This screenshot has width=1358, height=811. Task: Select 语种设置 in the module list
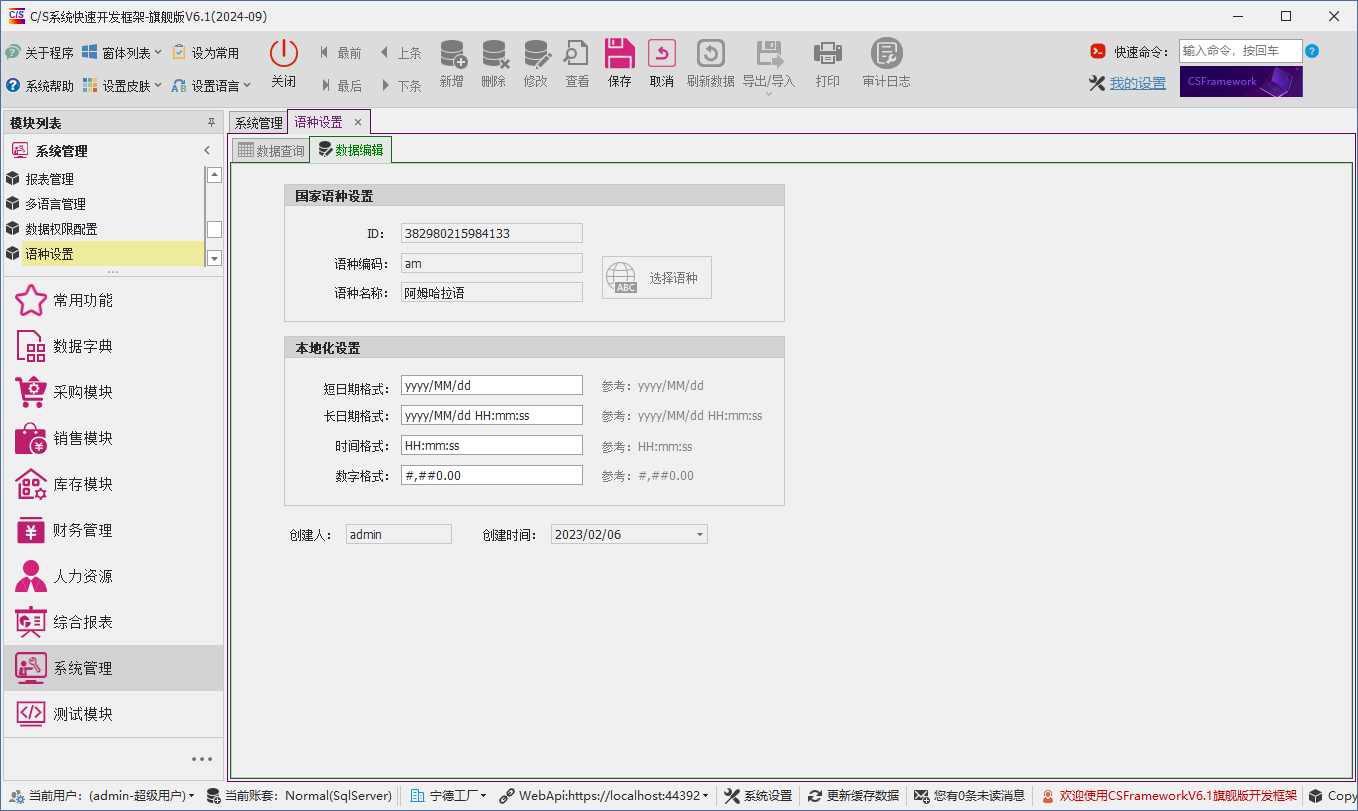(x=104, y=254)
